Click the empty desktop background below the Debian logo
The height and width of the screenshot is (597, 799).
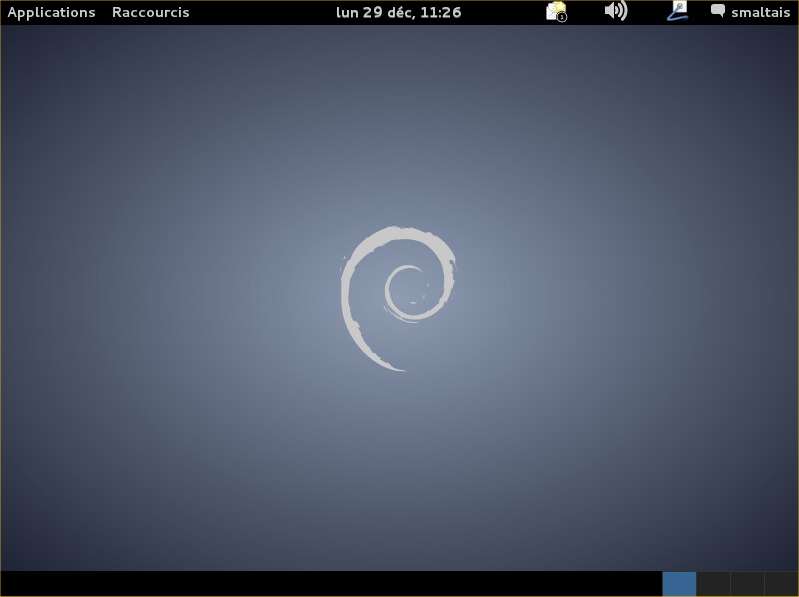(400, 470)
